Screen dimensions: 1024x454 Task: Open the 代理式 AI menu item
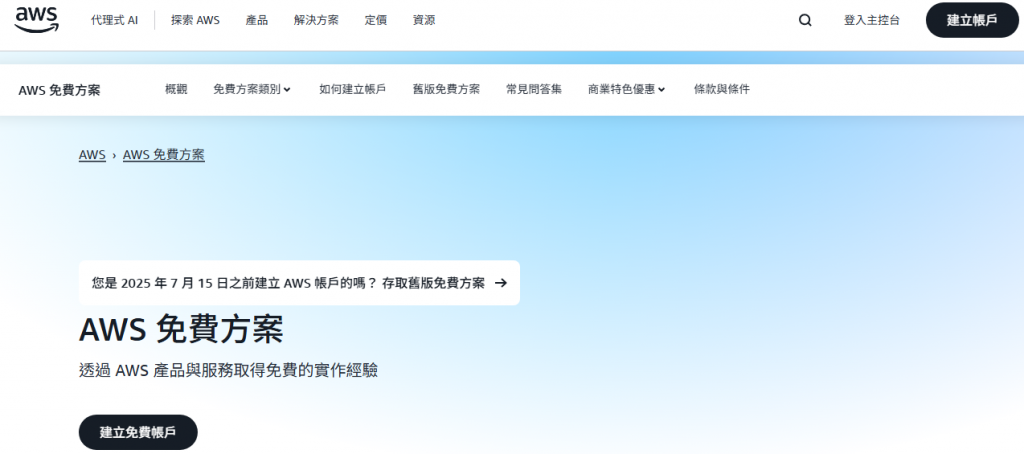(x=114, y=20)
